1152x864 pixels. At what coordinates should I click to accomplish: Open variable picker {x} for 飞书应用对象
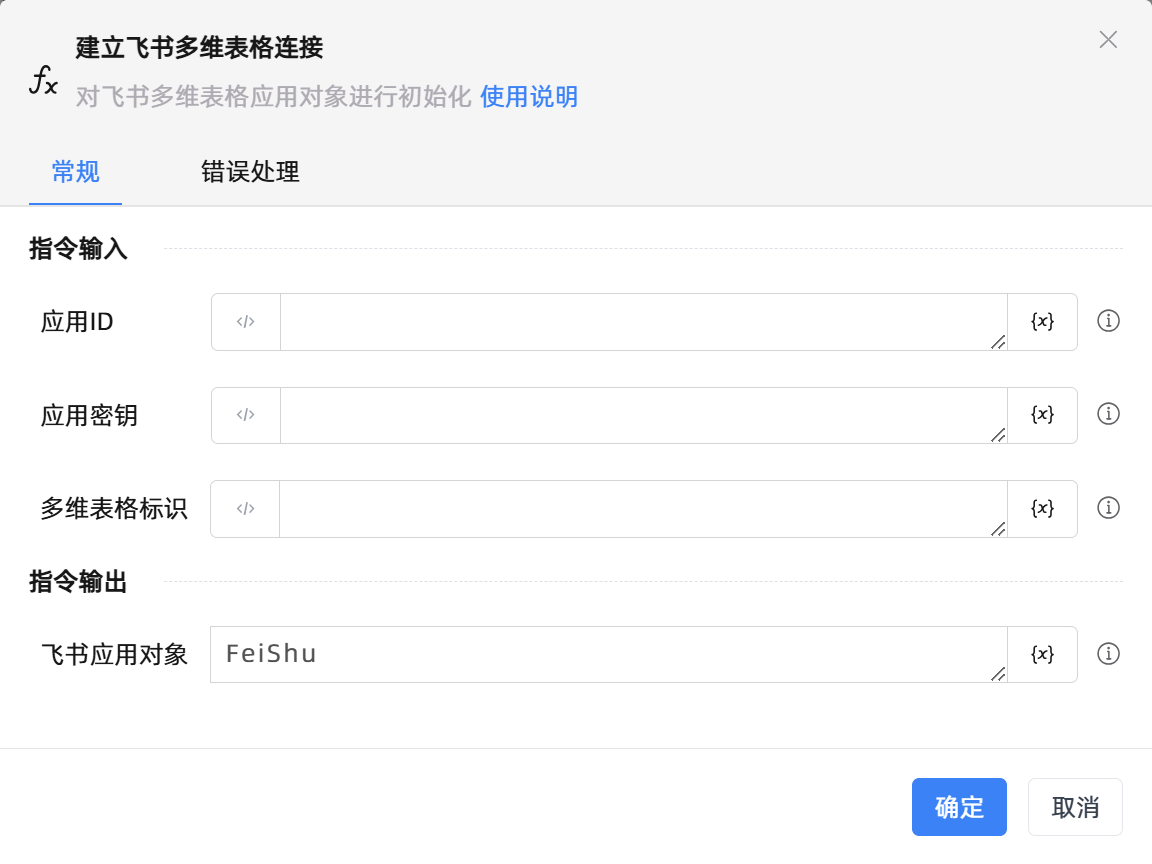point(1042,655)
